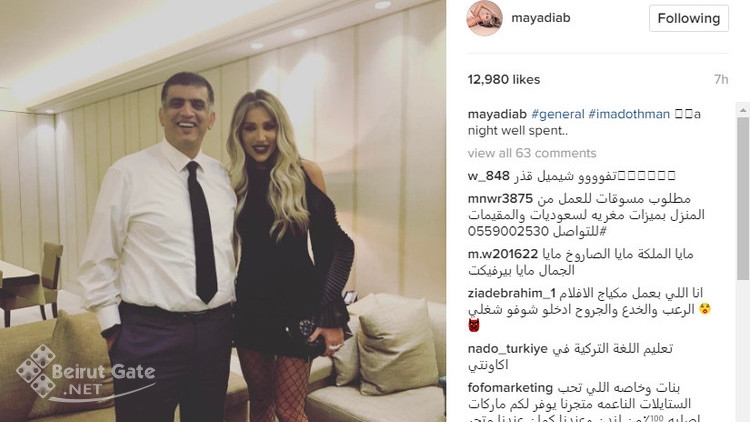Click the comments scrollbar thumb
This screenshot has width=750, height=422.
point(743,198)
